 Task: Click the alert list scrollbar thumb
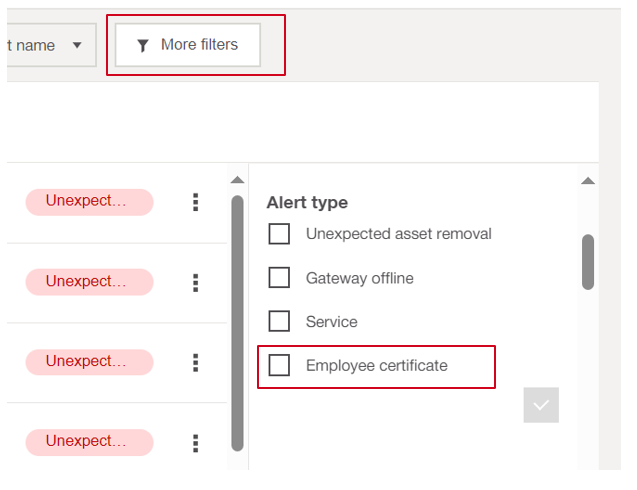(x=237, y=323)
